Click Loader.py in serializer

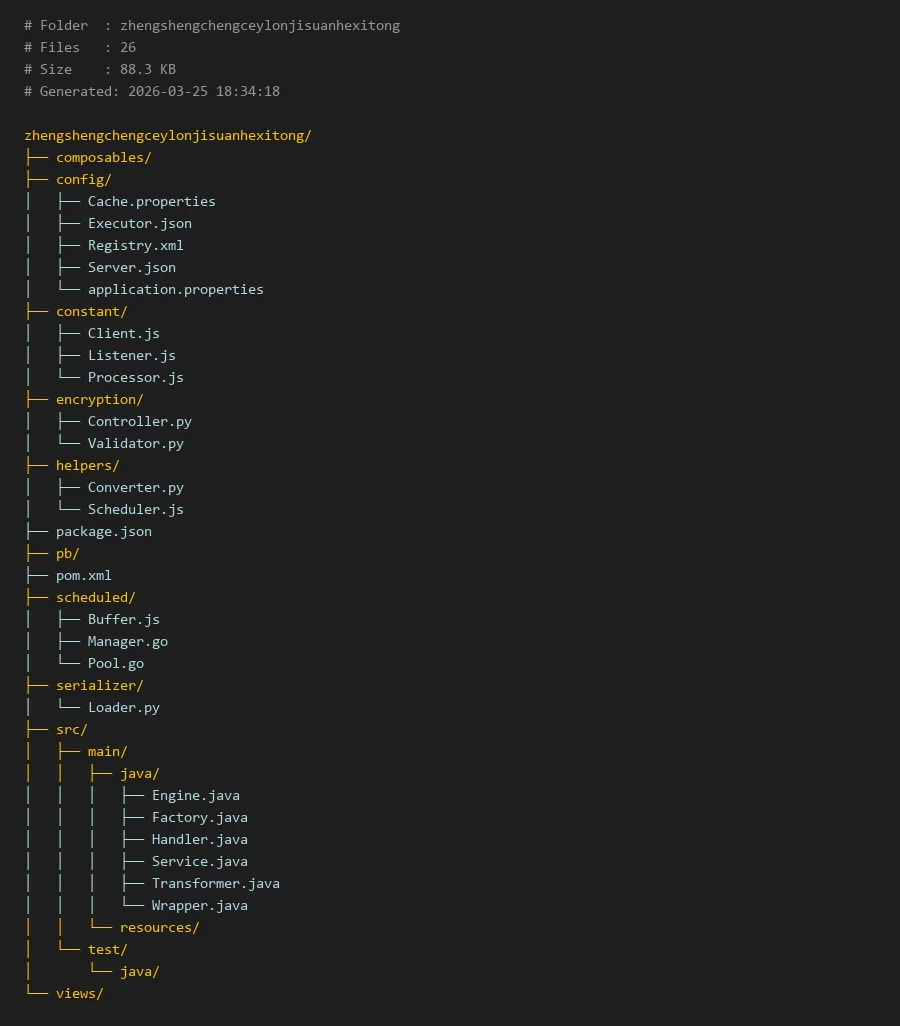tap(123, 707)
